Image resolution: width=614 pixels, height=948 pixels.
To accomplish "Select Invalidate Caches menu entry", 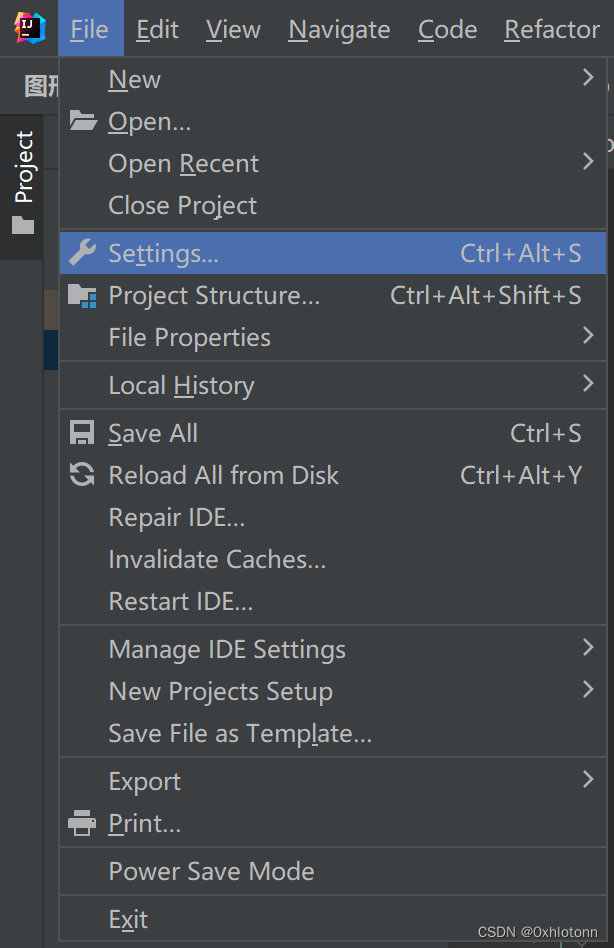I will pyautogui.click(x=217, y=559).
